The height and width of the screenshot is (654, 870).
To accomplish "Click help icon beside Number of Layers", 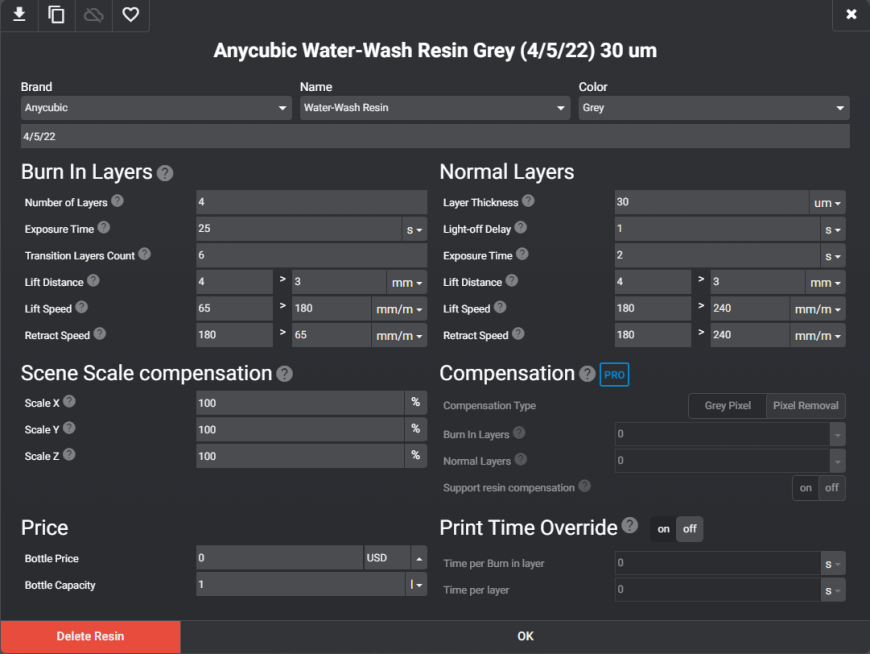I will click(x=117, y=201).
